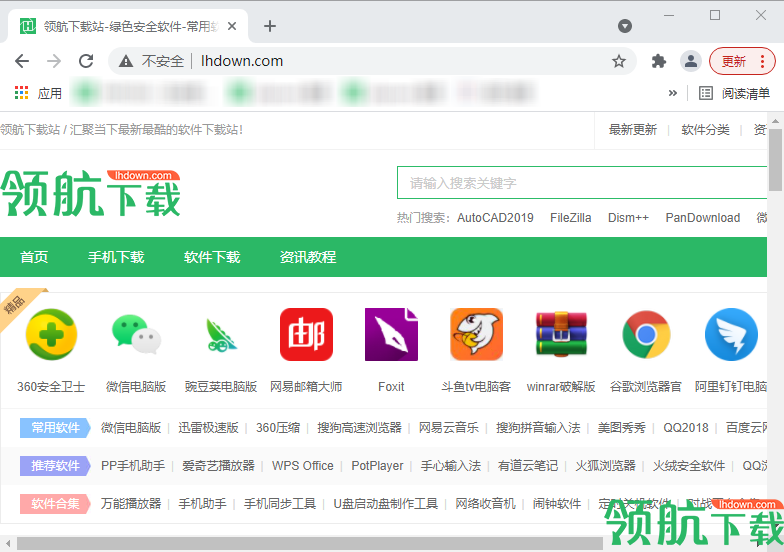
Task: Open the 360安全卫士 app icon
Action: (x=51, y=334)
